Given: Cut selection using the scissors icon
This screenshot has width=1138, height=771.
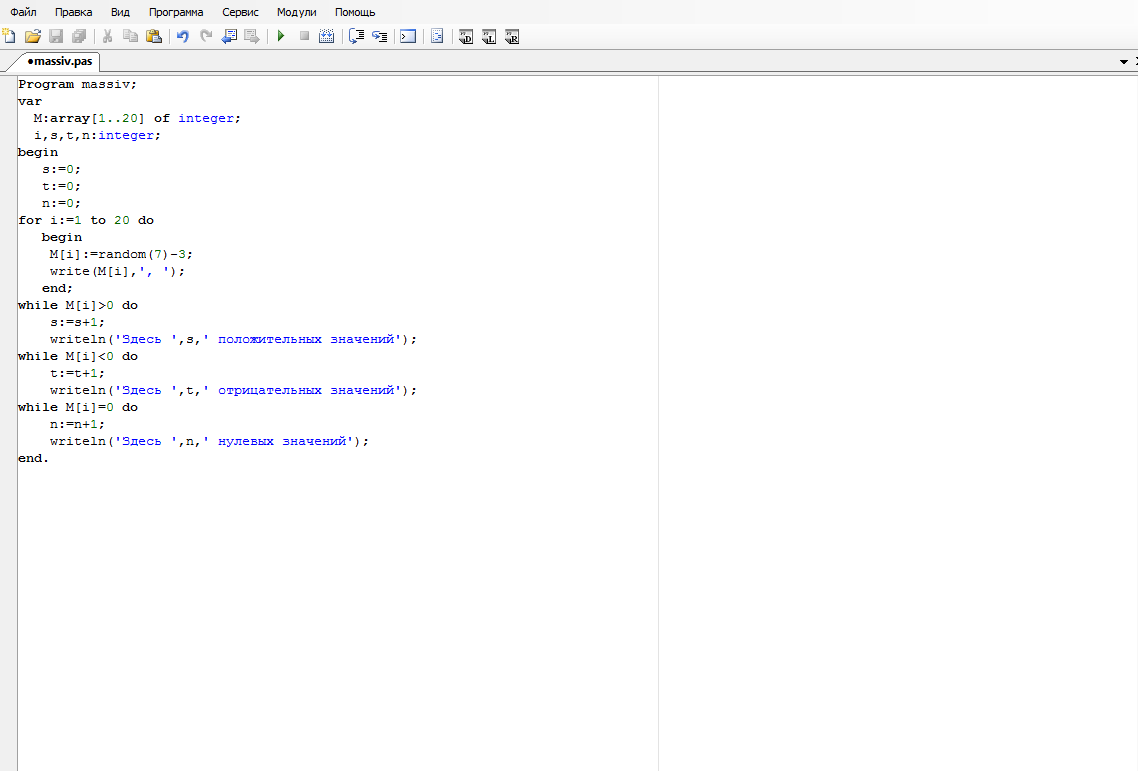Looking at the screenshot, I should point(107,36).
